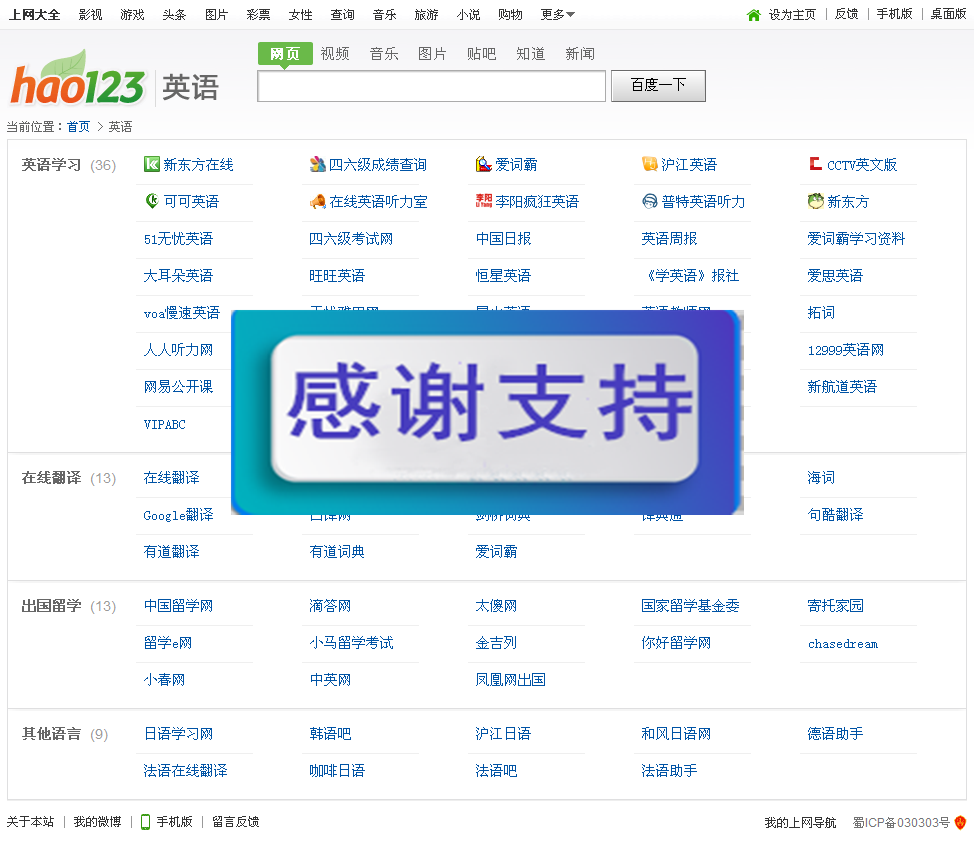Open the 游戏 top navigation item
The image size is (974, 862).
[x=132, y=14]
